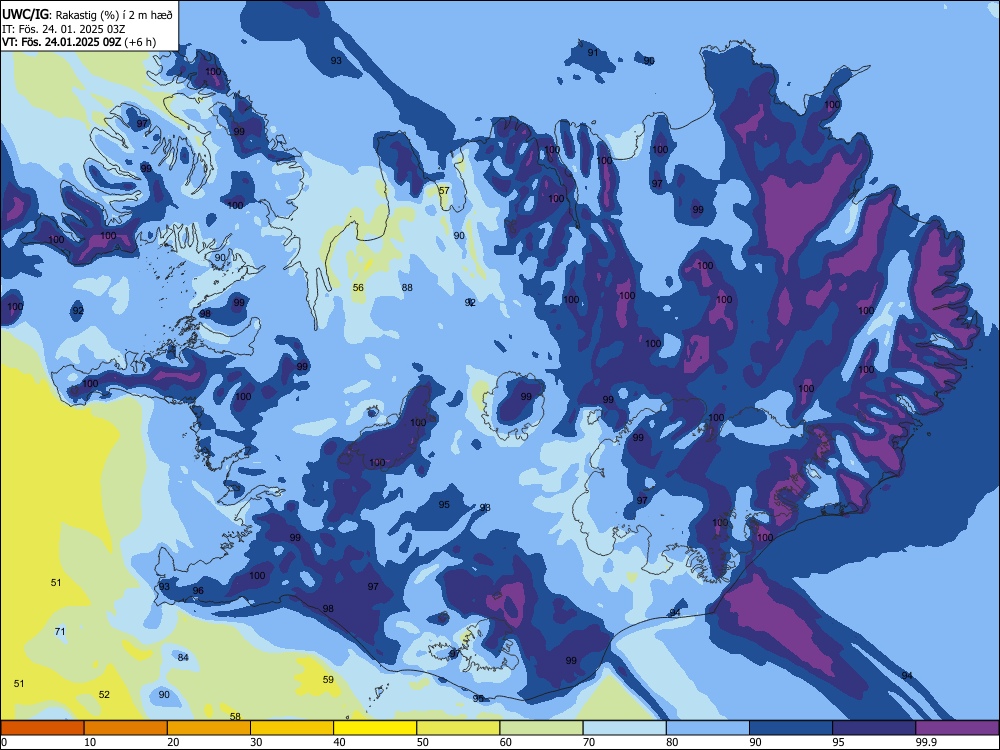Click the humidity value 71 over the ocean
This screenshot has height=750, width=1000.
point(60,631)
